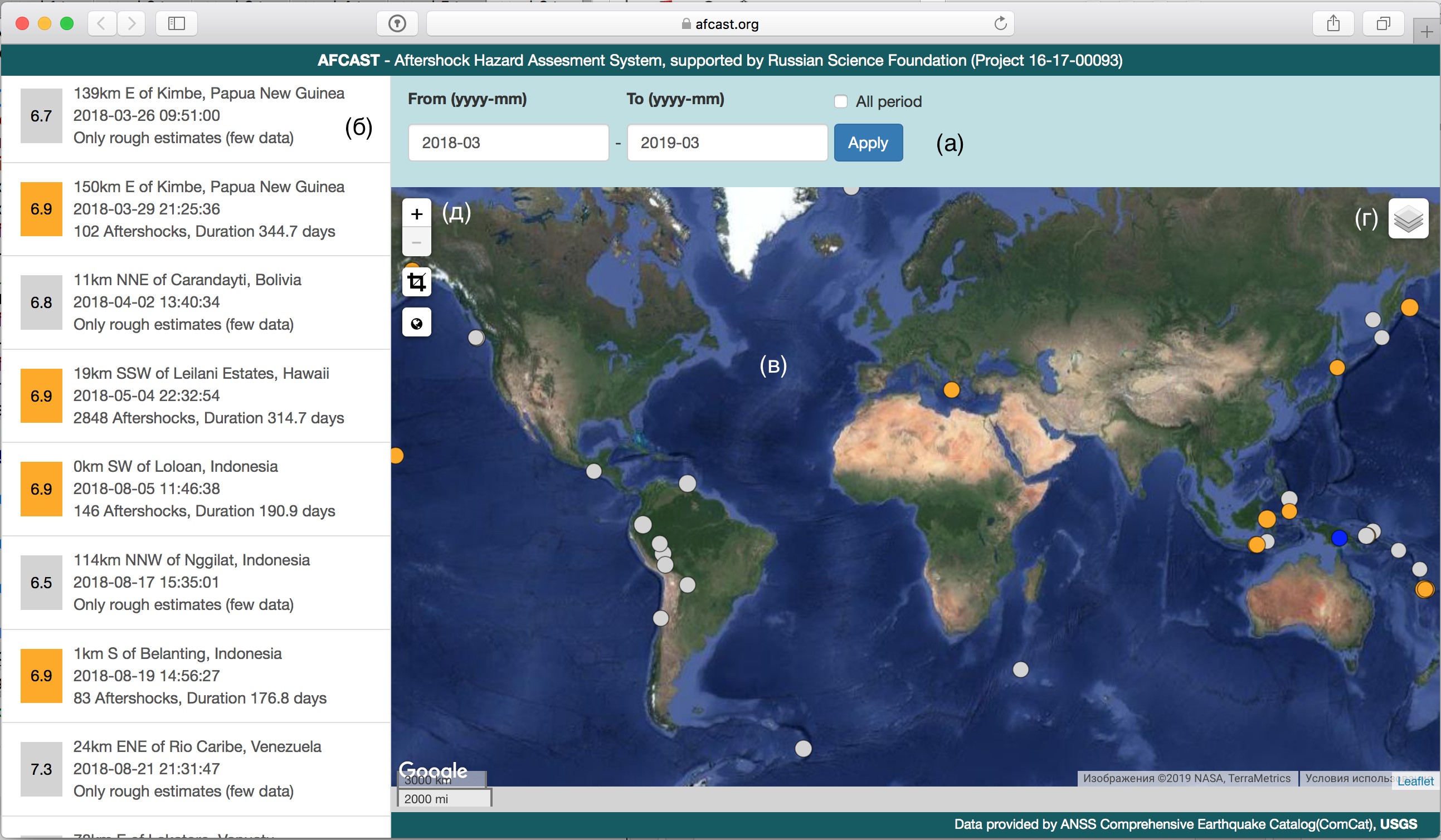This screenshot has width=1441, height=840.
Task: Open the Safari share menu
Action: point(1333,23)
